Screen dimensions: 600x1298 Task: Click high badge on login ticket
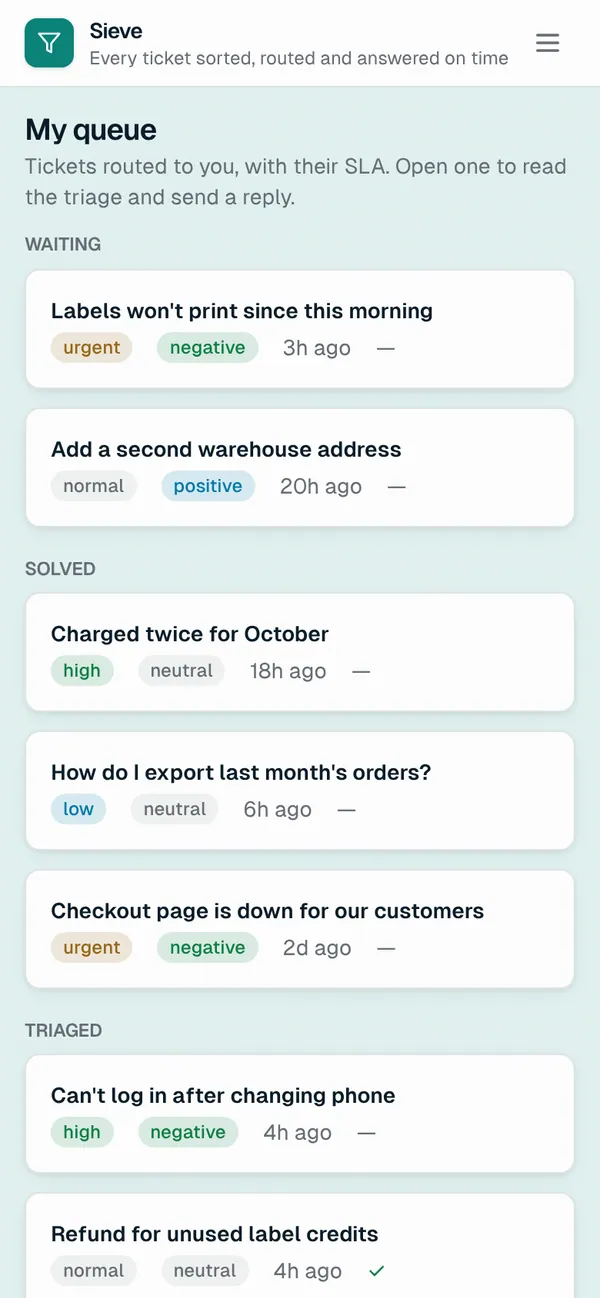pyautogui.click(x=82, y=1132)
